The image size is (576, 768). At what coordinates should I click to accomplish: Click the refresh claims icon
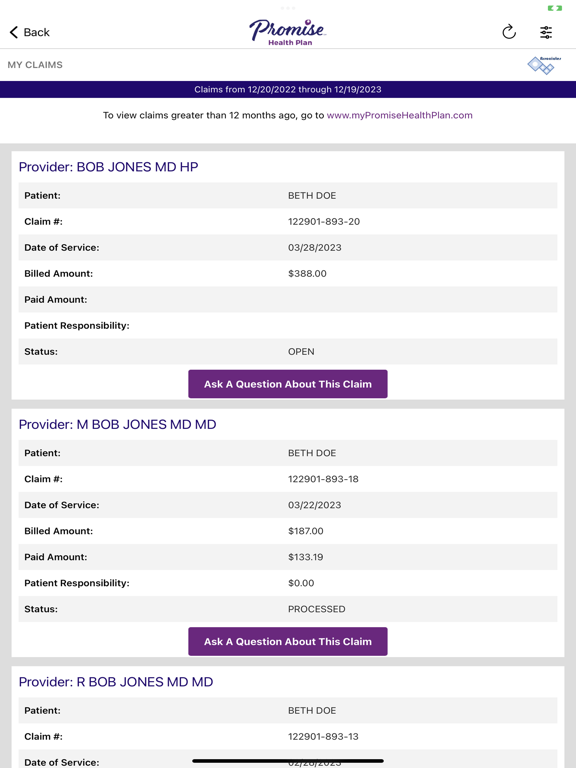(x=509, y=32)
